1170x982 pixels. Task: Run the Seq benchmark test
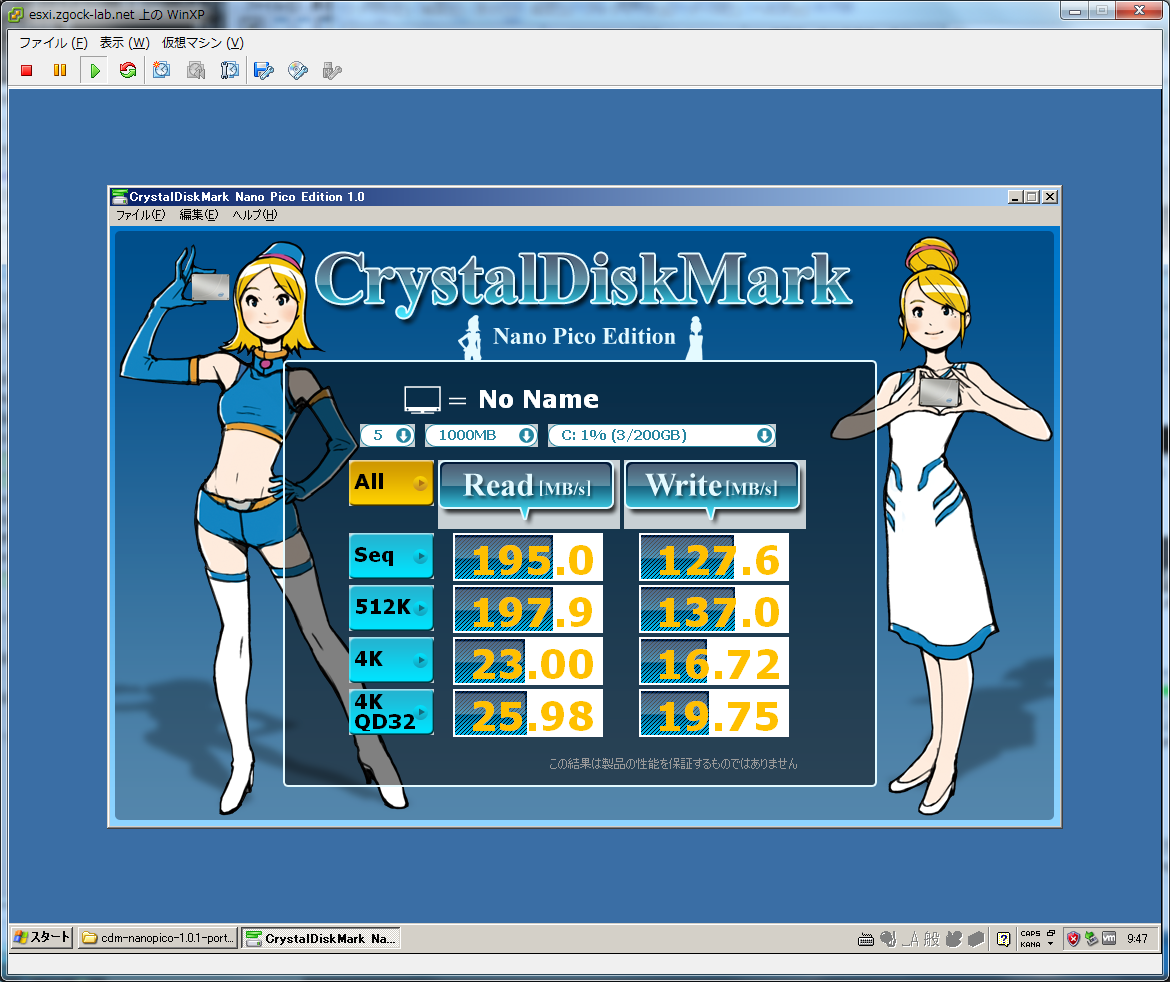point(391,556)
